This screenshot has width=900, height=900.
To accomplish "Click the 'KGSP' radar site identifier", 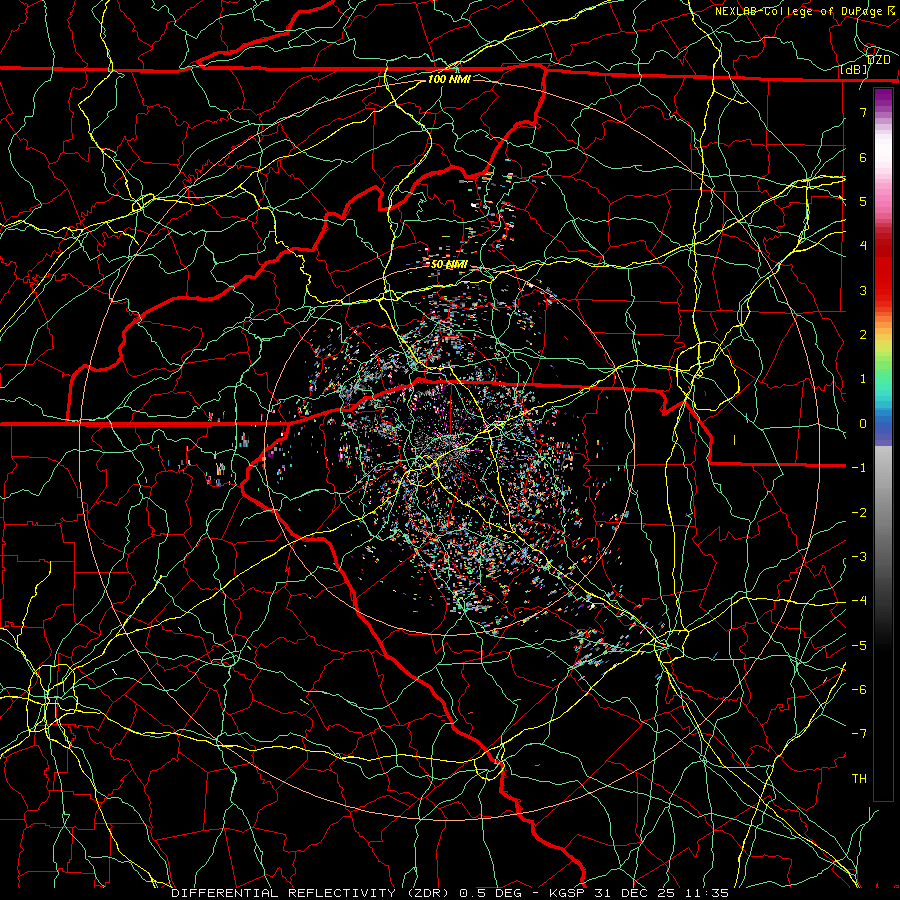I will pos(567,893).
